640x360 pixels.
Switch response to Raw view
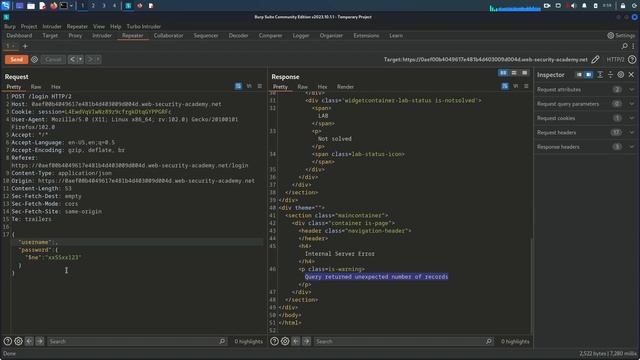(302, 87)
